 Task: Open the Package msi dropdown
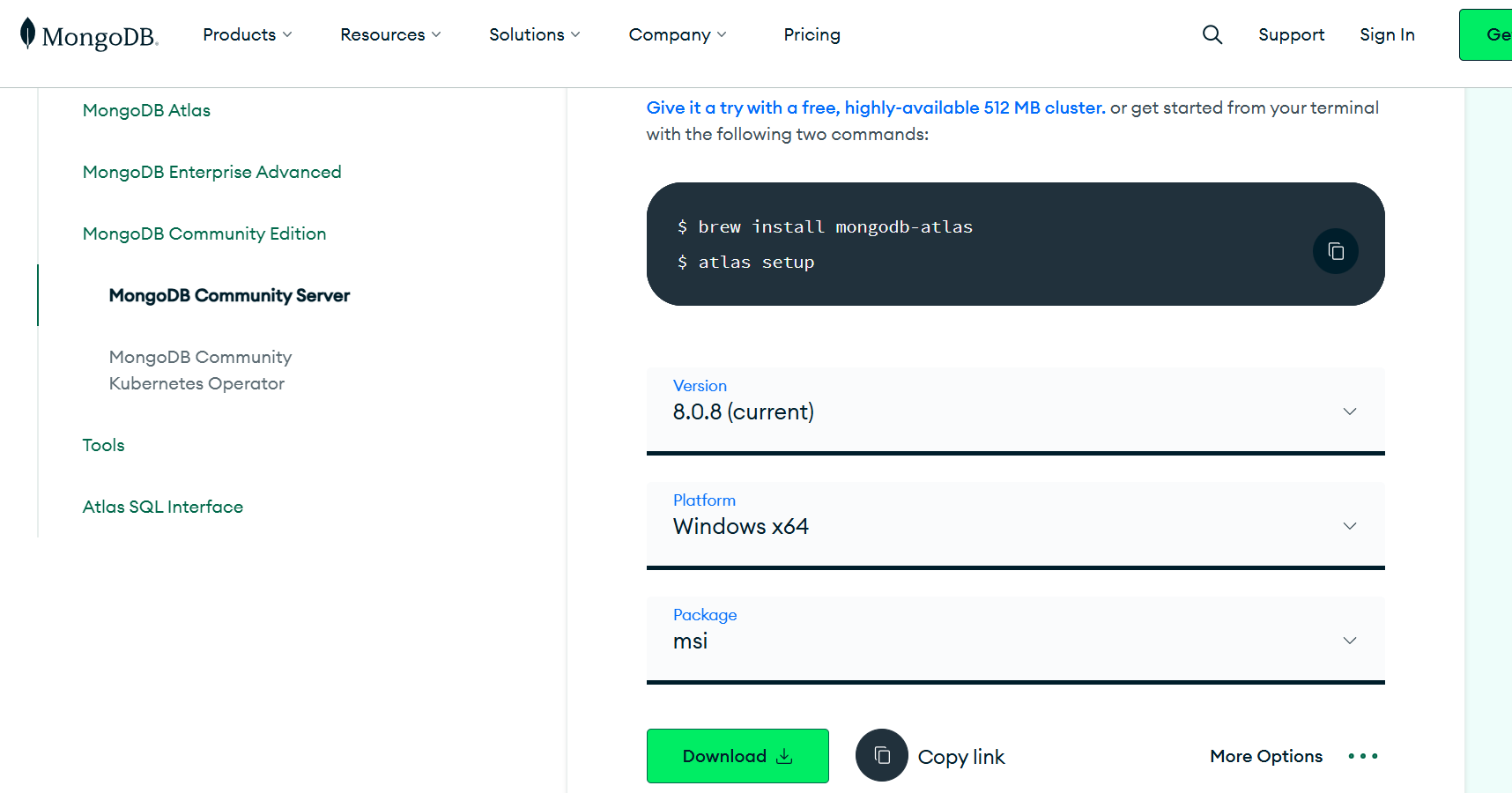tap(1016, 640)
